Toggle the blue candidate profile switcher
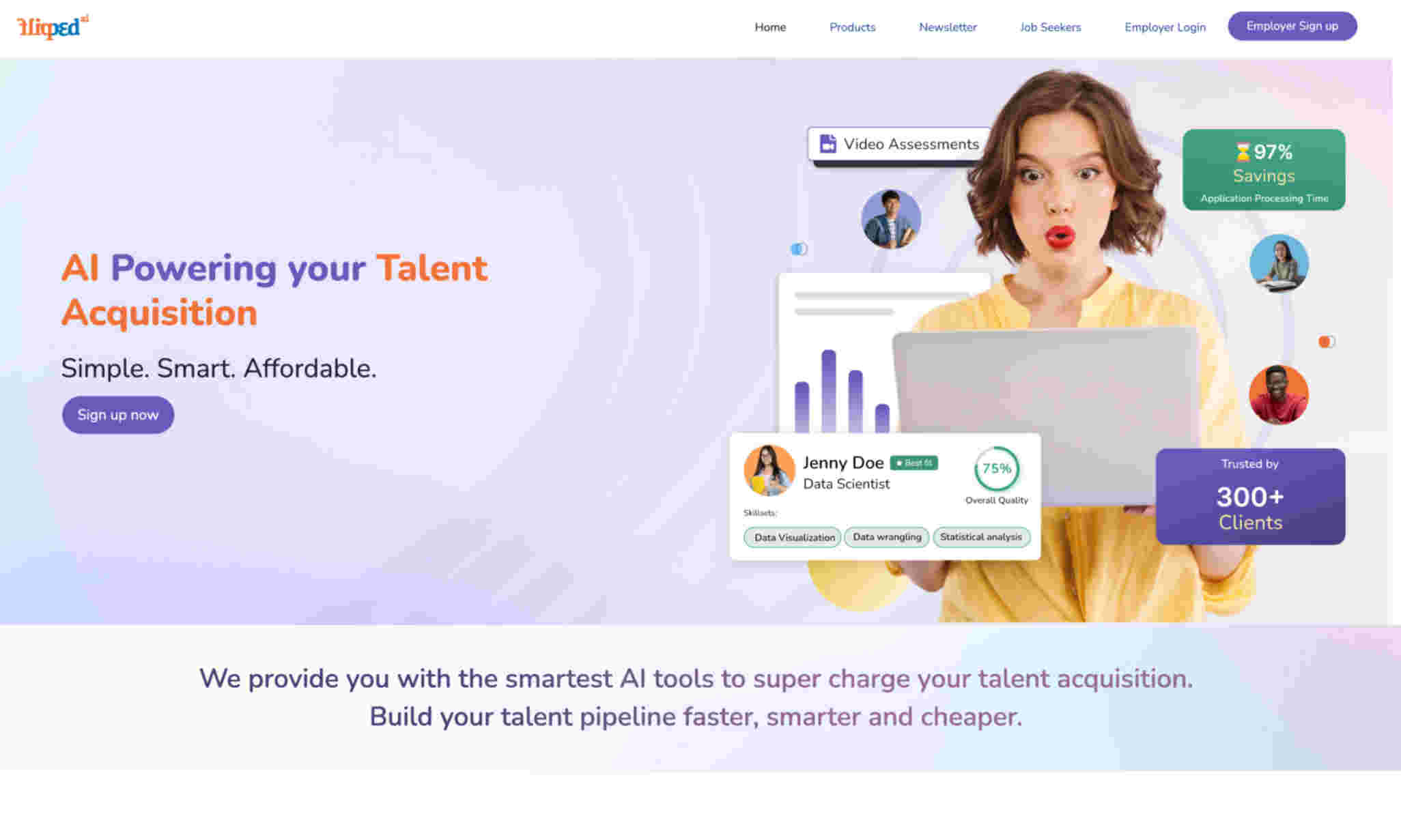Viewport: 1401px width, 840px height. (800, 248)
